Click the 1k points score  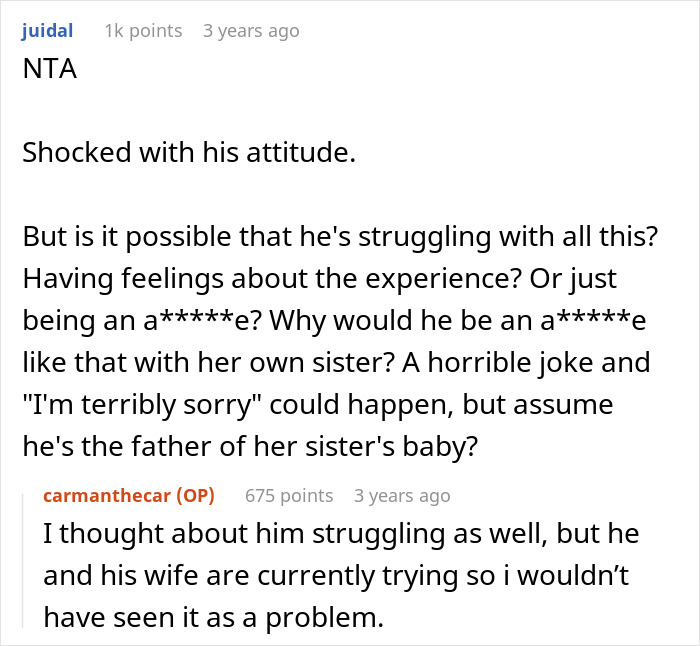click(143, 31)
